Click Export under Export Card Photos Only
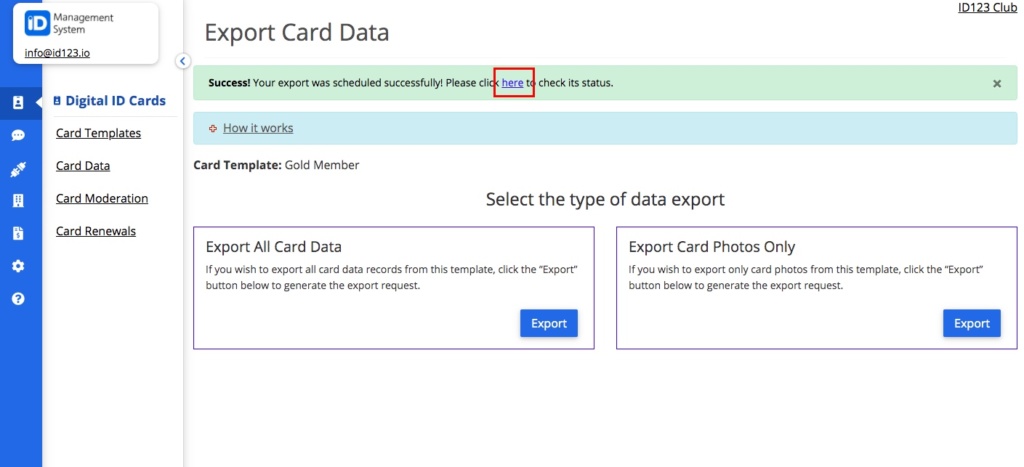1024x467 pixels. 972,323
